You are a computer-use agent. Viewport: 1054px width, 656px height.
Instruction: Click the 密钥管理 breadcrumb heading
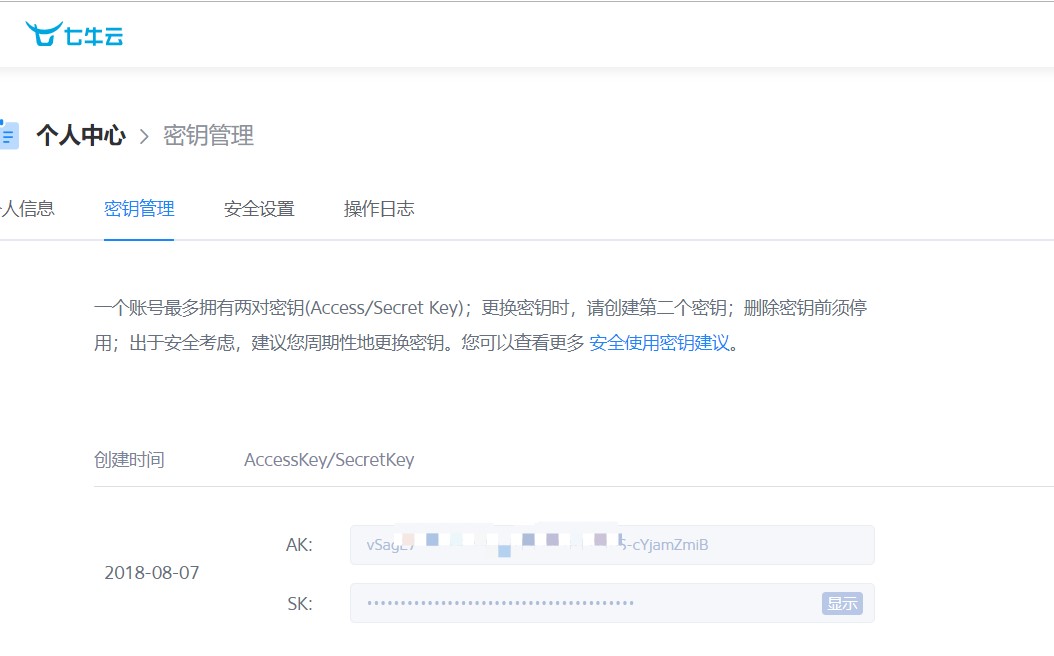(208, 136)
